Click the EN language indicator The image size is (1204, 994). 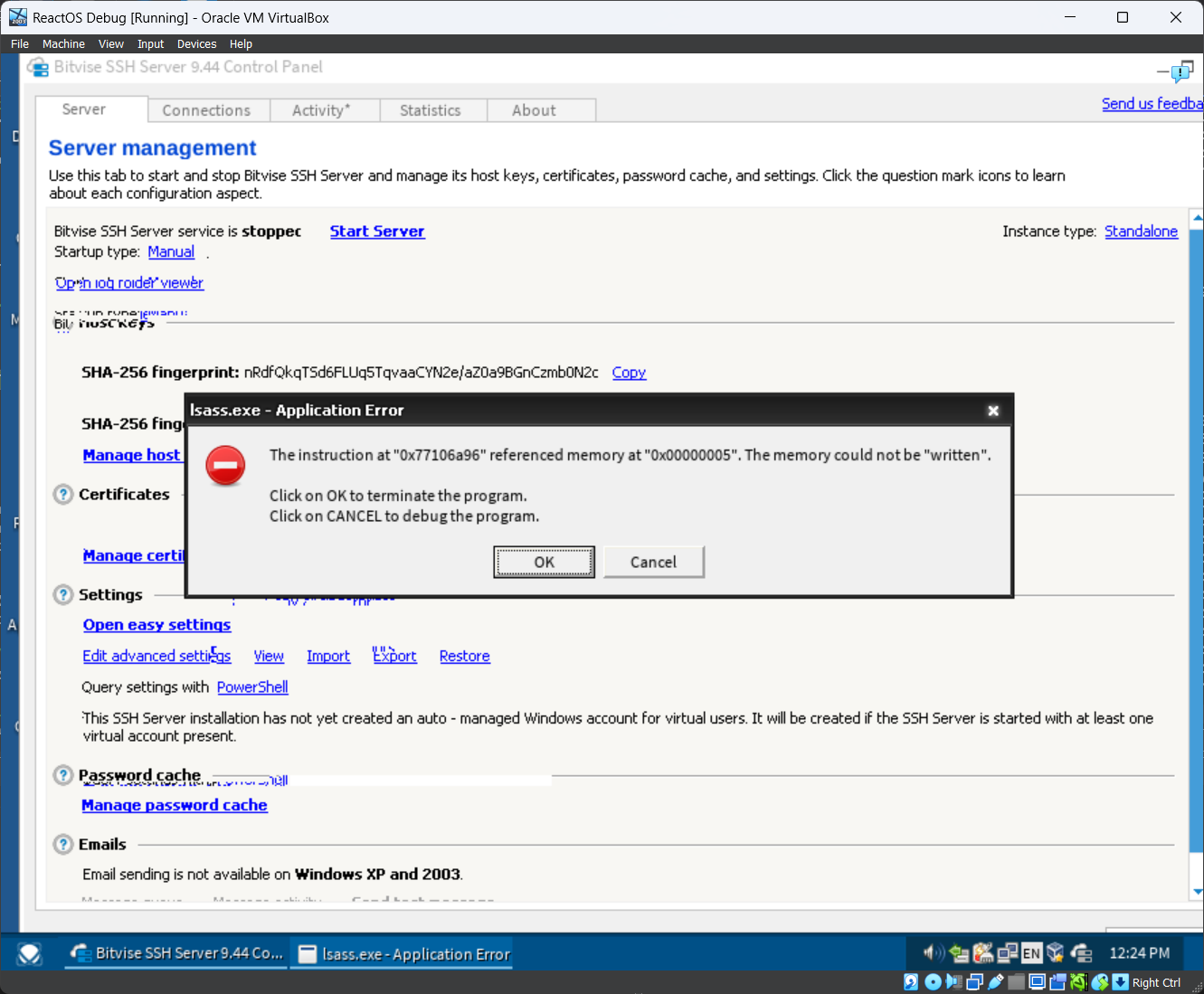pyautogui.click(x=1031, y=953)
